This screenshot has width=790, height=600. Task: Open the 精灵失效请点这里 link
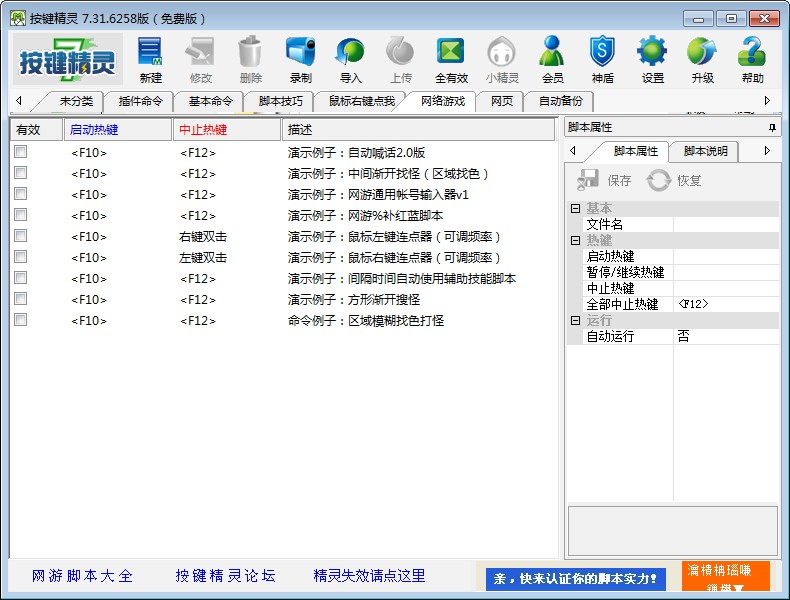tap(369, 576)
